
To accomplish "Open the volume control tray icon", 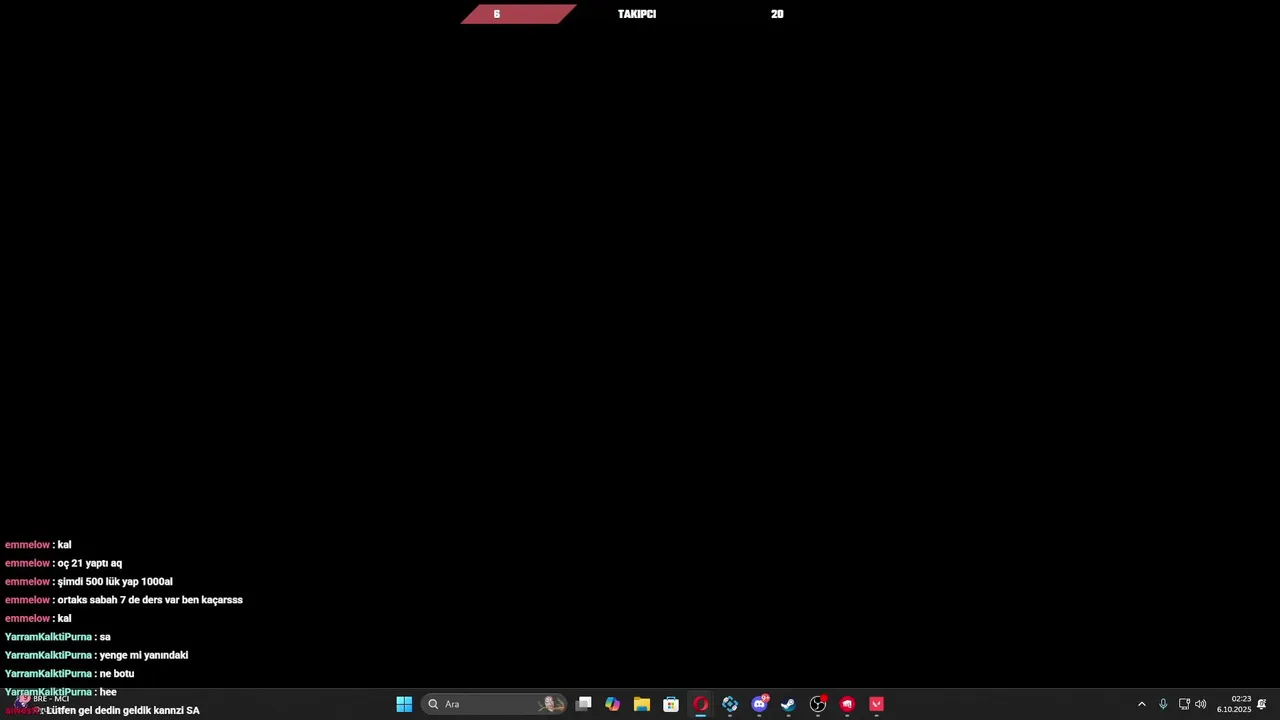I will (1200, 704).
